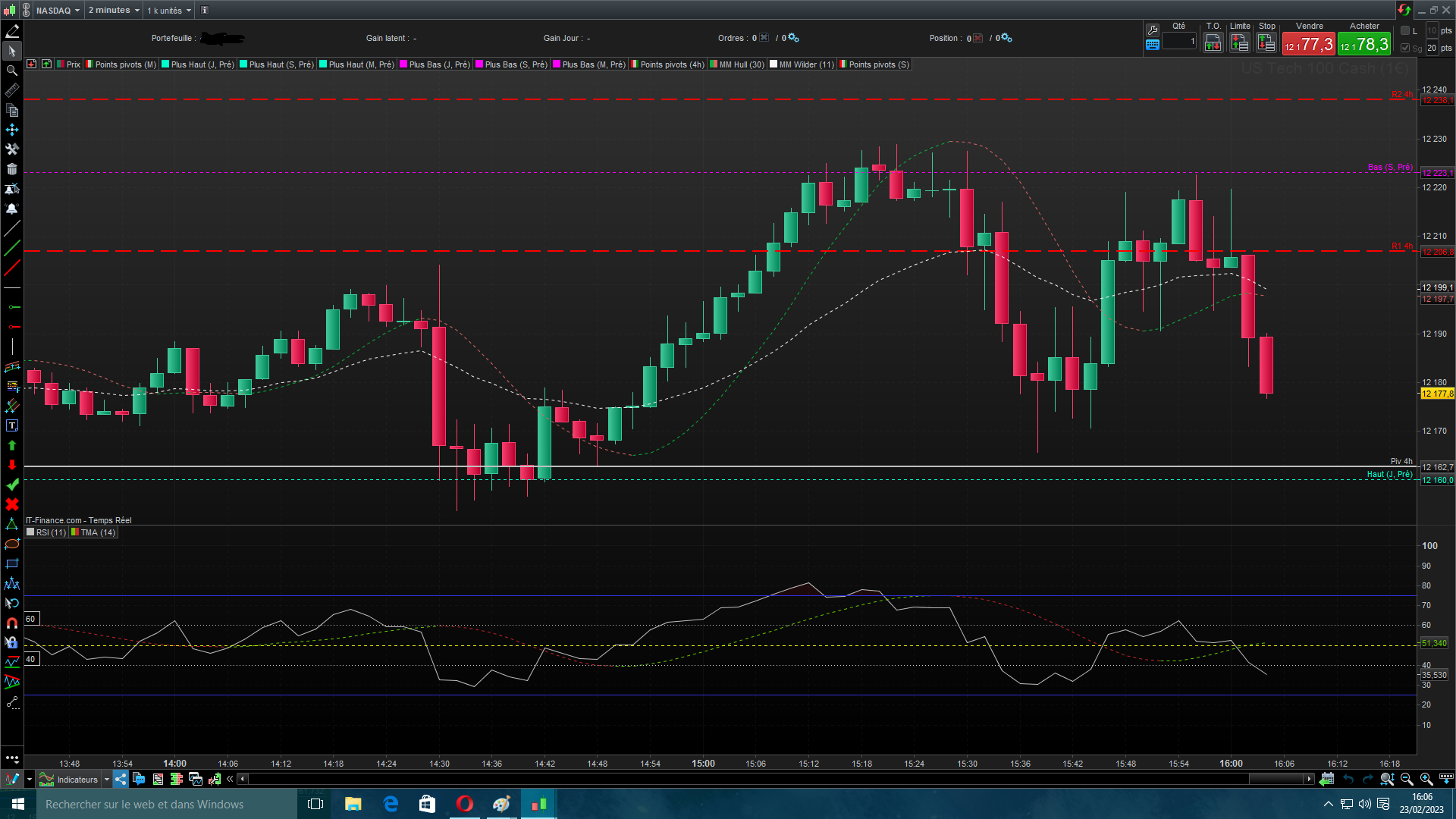
Task: Open the Indicateurs menu
Action: [77, 780]
